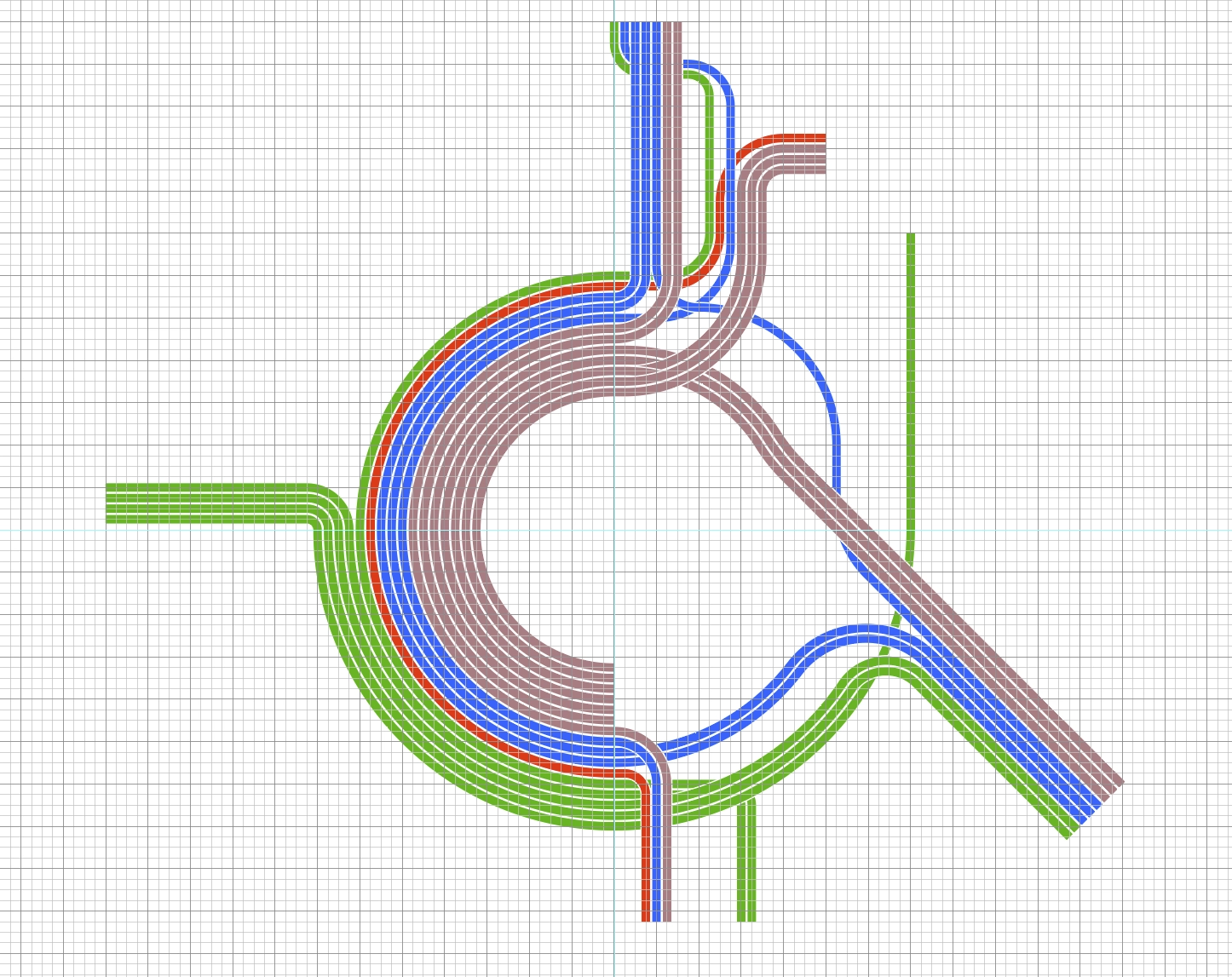Select the vertical cyan guide line

tap(613, 945)
